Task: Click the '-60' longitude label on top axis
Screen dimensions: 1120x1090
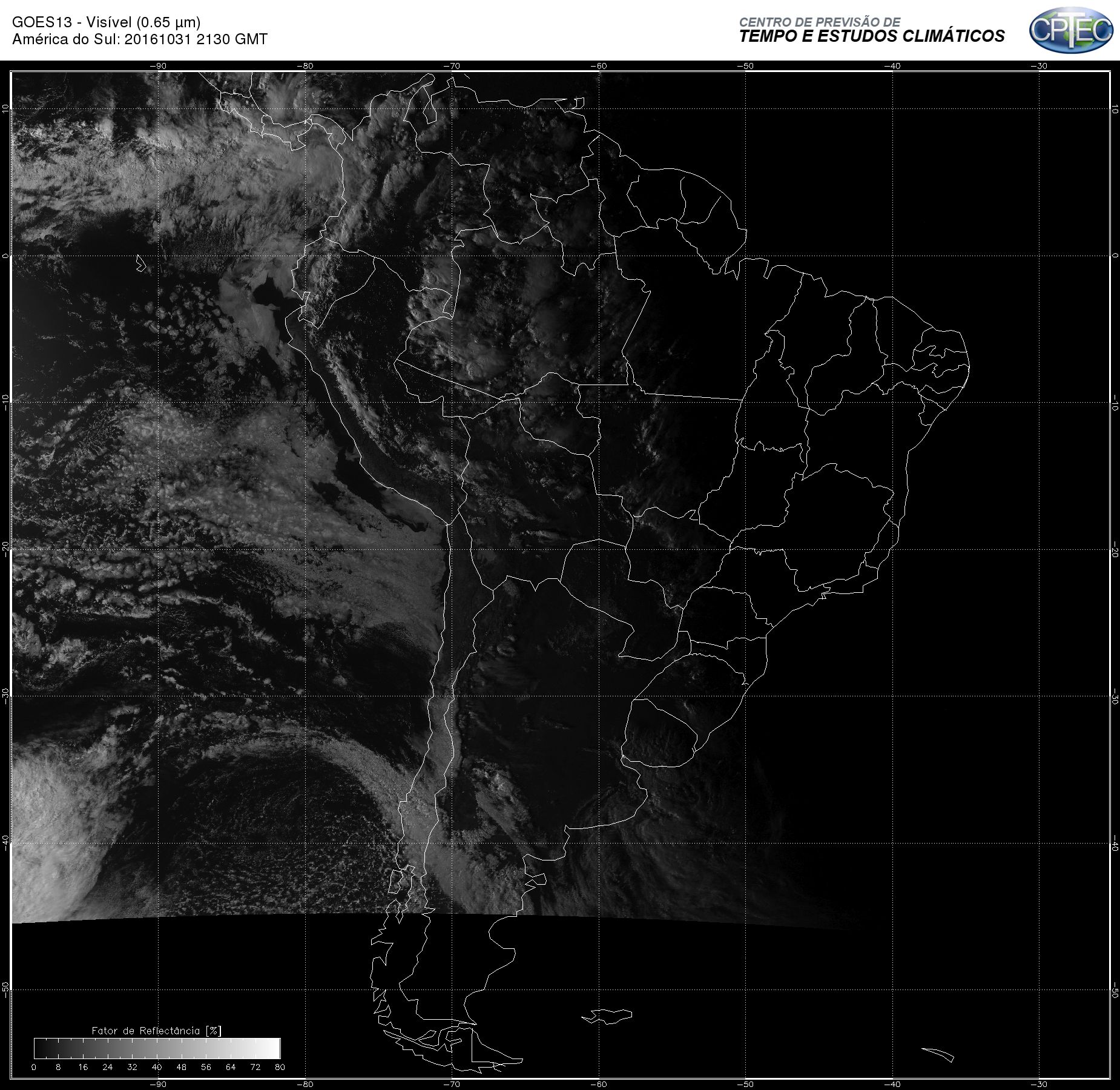Action: point(599,66)
